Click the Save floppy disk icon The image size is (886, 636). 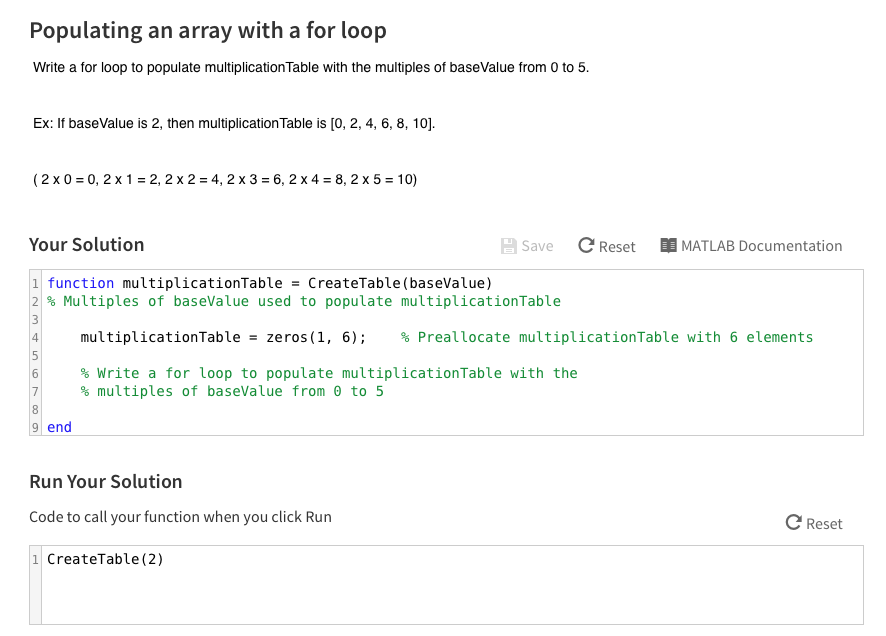508,246
